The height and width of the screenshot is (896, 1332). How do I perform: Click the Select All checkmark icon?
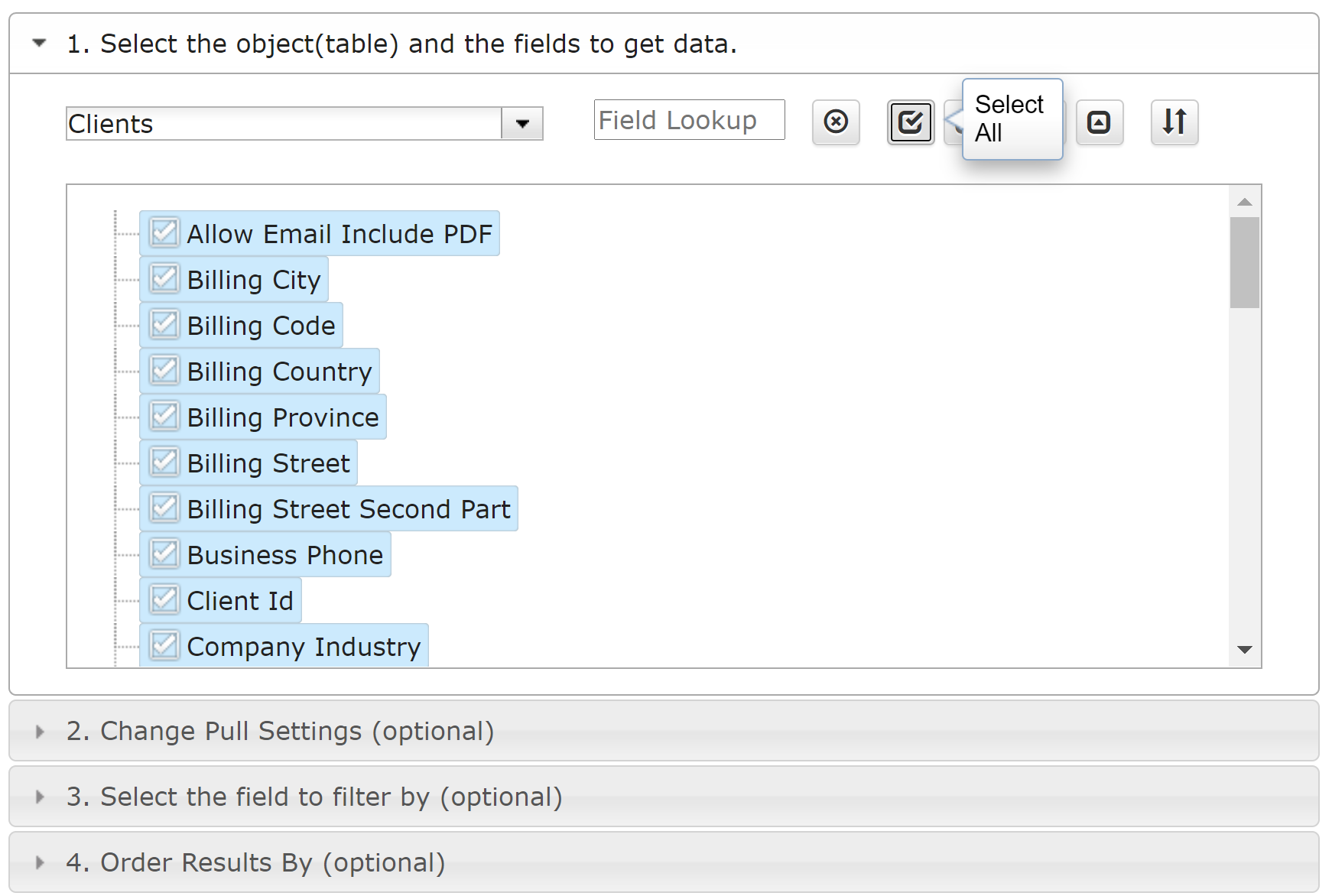coord(910,122)
